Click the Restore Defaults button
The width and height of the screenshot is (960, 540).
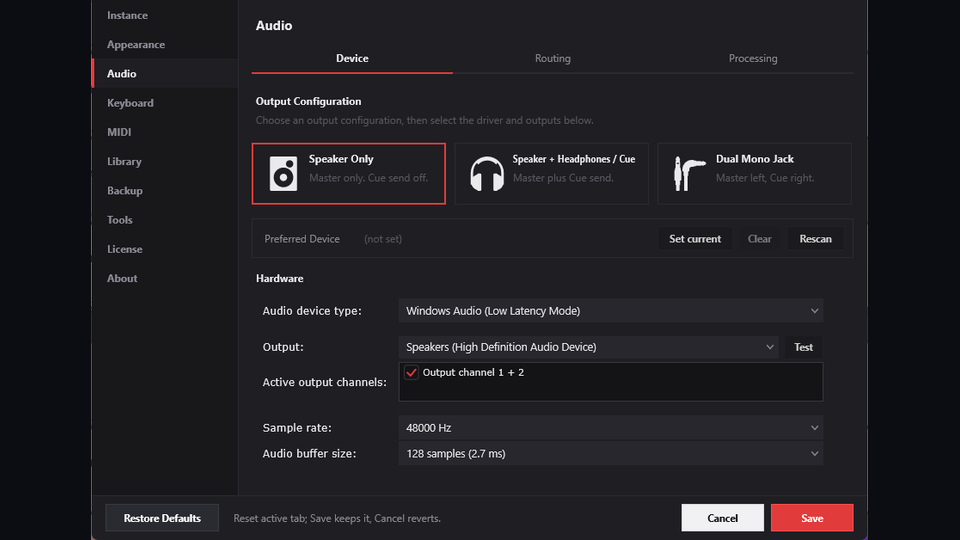pos(162,518)
